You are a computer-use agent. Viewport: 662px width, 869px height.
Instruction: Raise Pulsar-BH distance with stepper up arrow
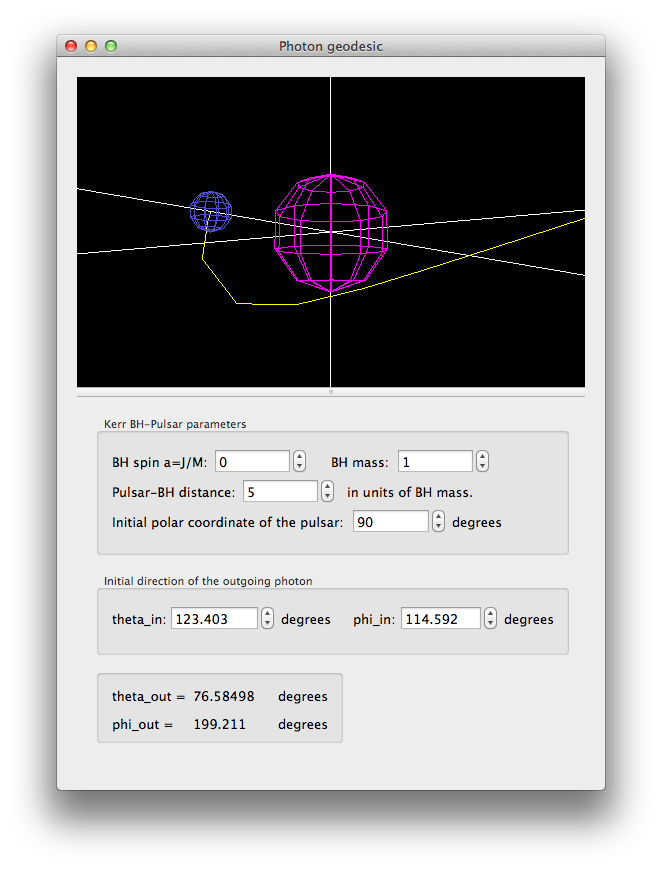pos(328,487)
